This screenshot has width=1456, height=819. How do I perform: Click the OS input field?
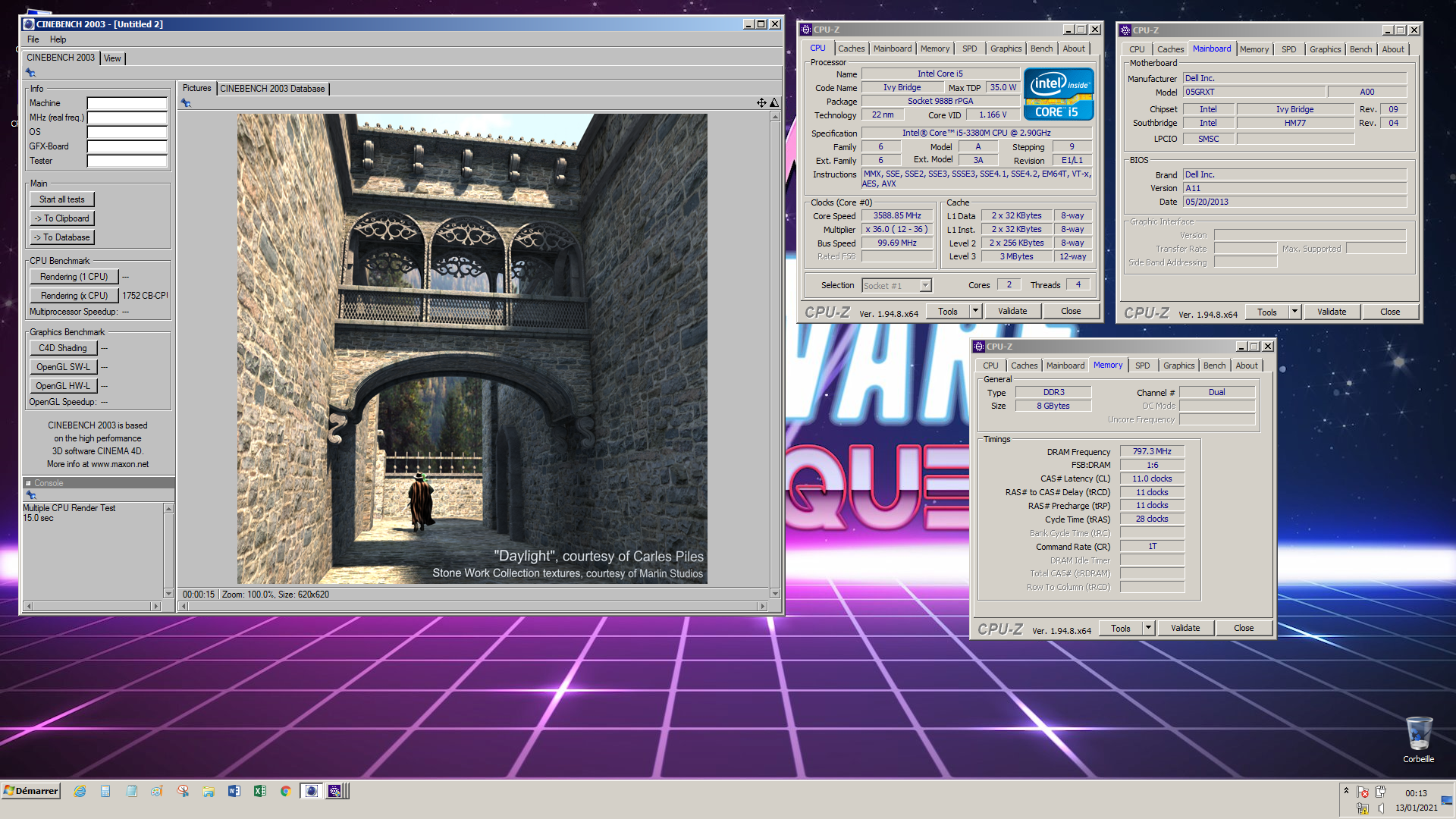pos(127,132)
